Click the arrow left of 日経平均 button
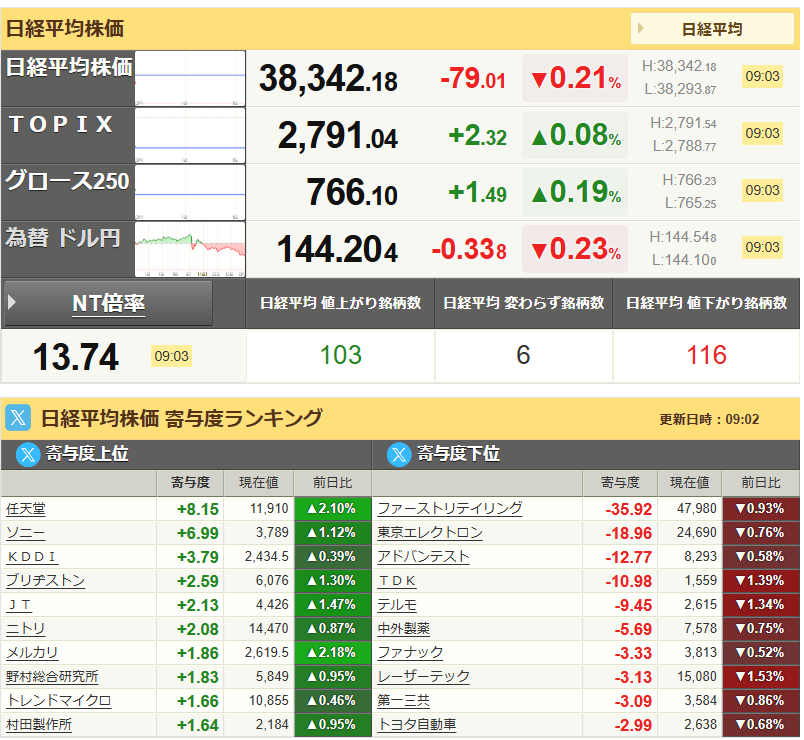 [x=641, y=28]
